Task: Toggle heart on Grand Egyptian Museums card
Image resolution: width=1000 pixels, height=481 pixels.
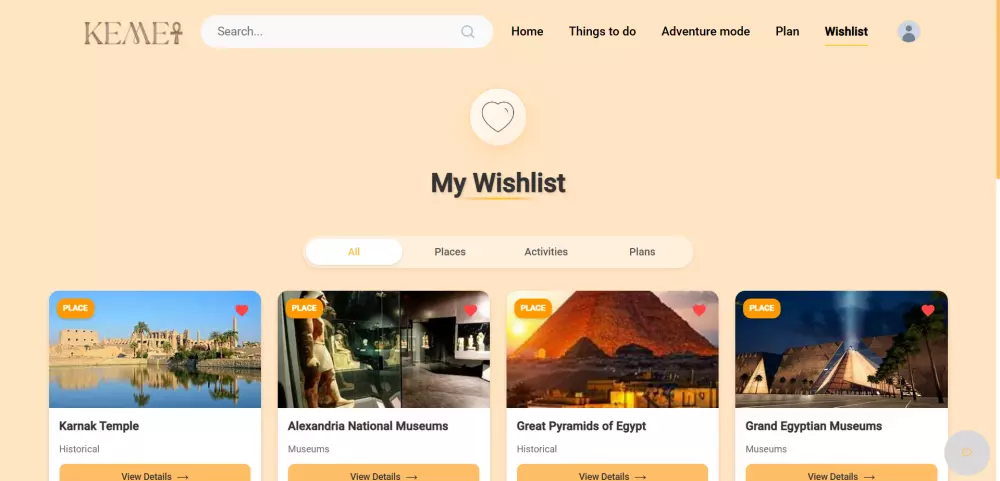Action: coord(928,310)
